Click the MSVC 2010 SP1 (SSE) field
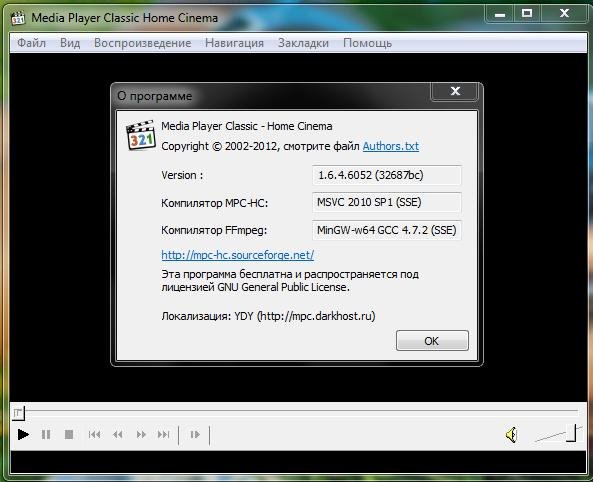 click(387, 202)
